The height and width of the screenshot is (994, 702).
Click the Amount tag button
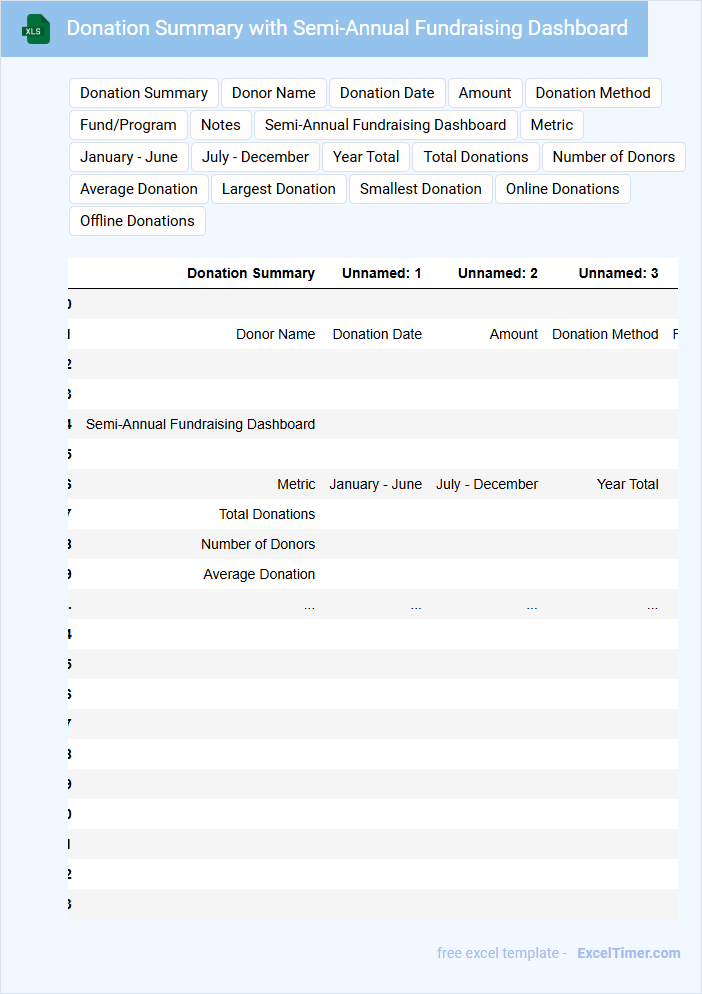[485, 93]
